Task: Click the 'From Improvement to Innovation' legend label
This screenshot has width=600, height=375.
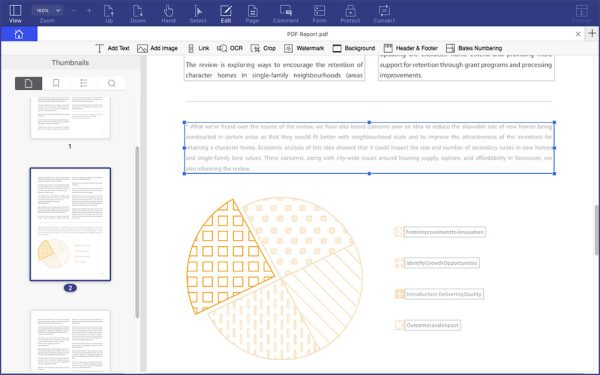Action: (x=445, y=232)
